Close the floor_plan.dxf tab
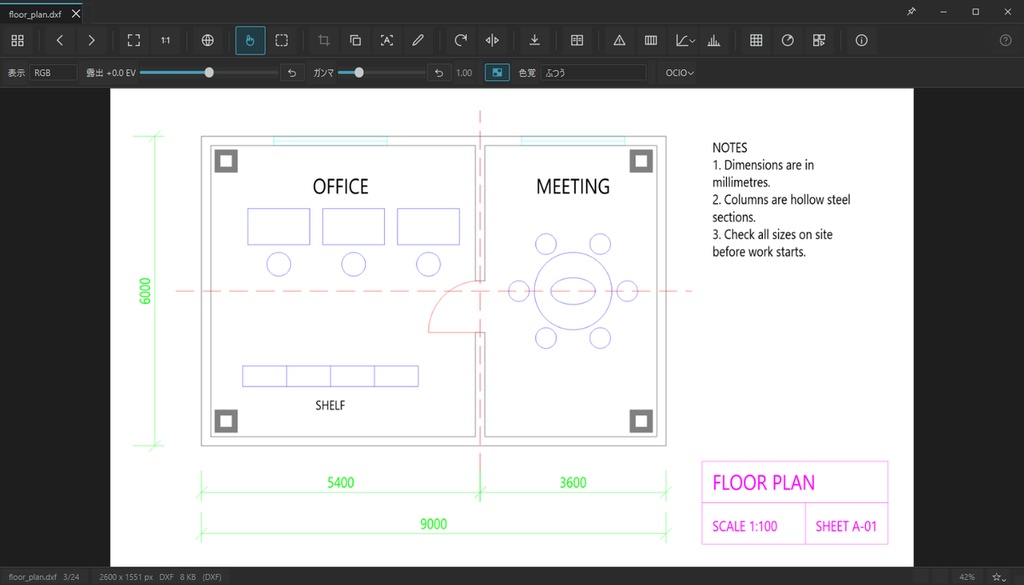Screen dimensions: 1024x585 (76, 14)
